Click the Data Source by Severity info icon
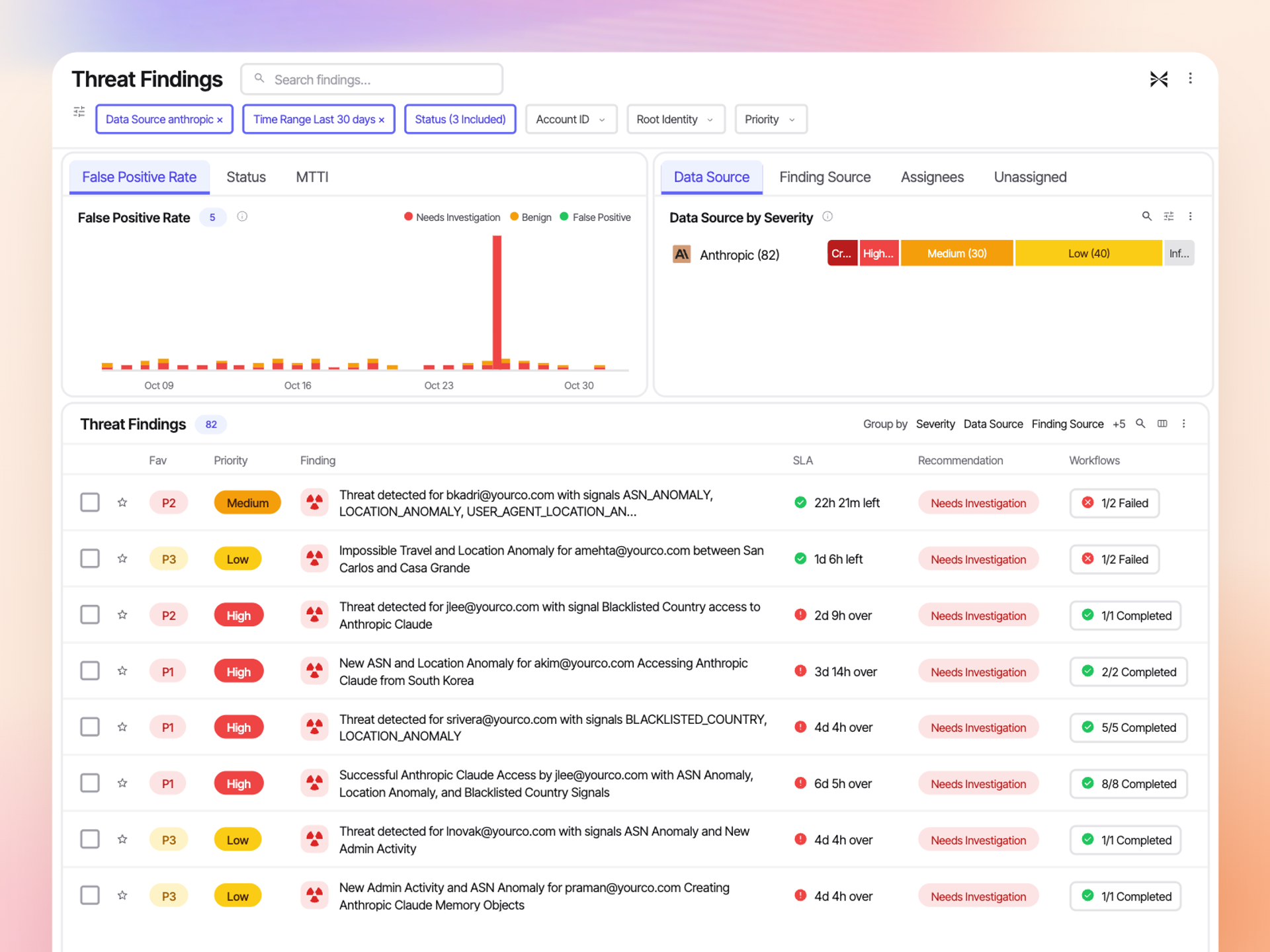 (827, 217)
